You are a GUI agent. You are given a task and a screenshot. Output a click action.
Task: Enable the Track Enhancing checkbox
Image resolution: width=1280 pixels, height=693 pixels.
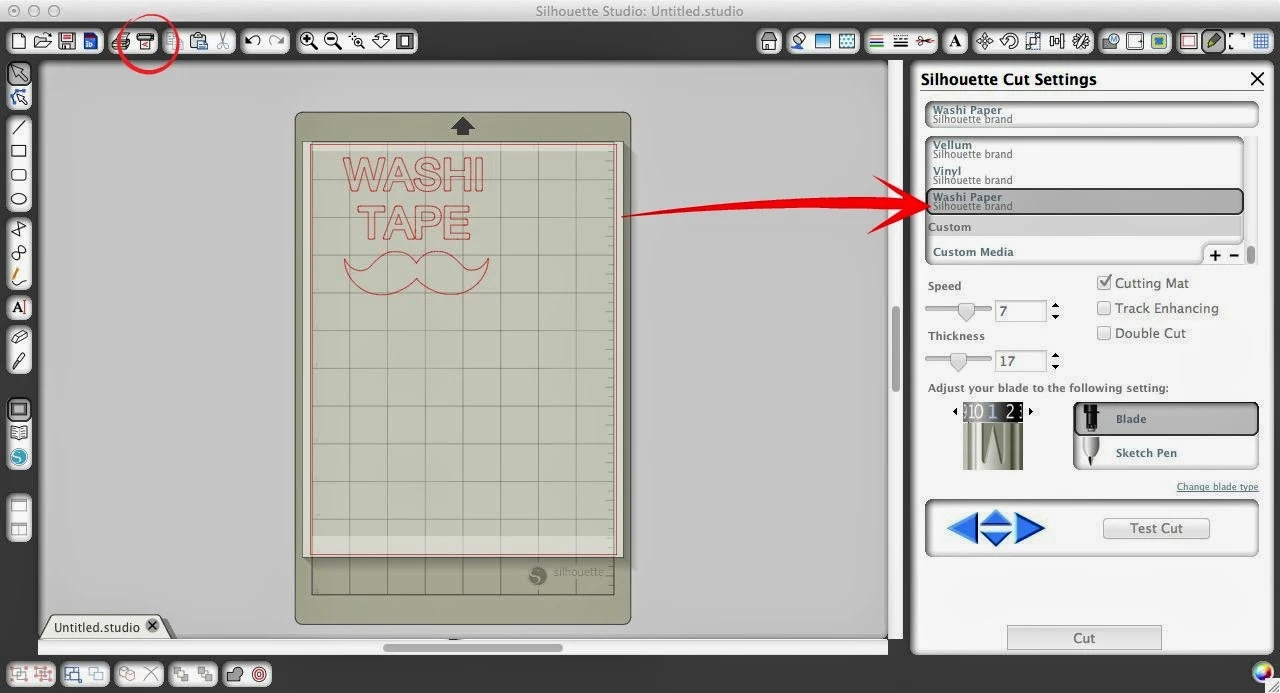(1104, 308)
